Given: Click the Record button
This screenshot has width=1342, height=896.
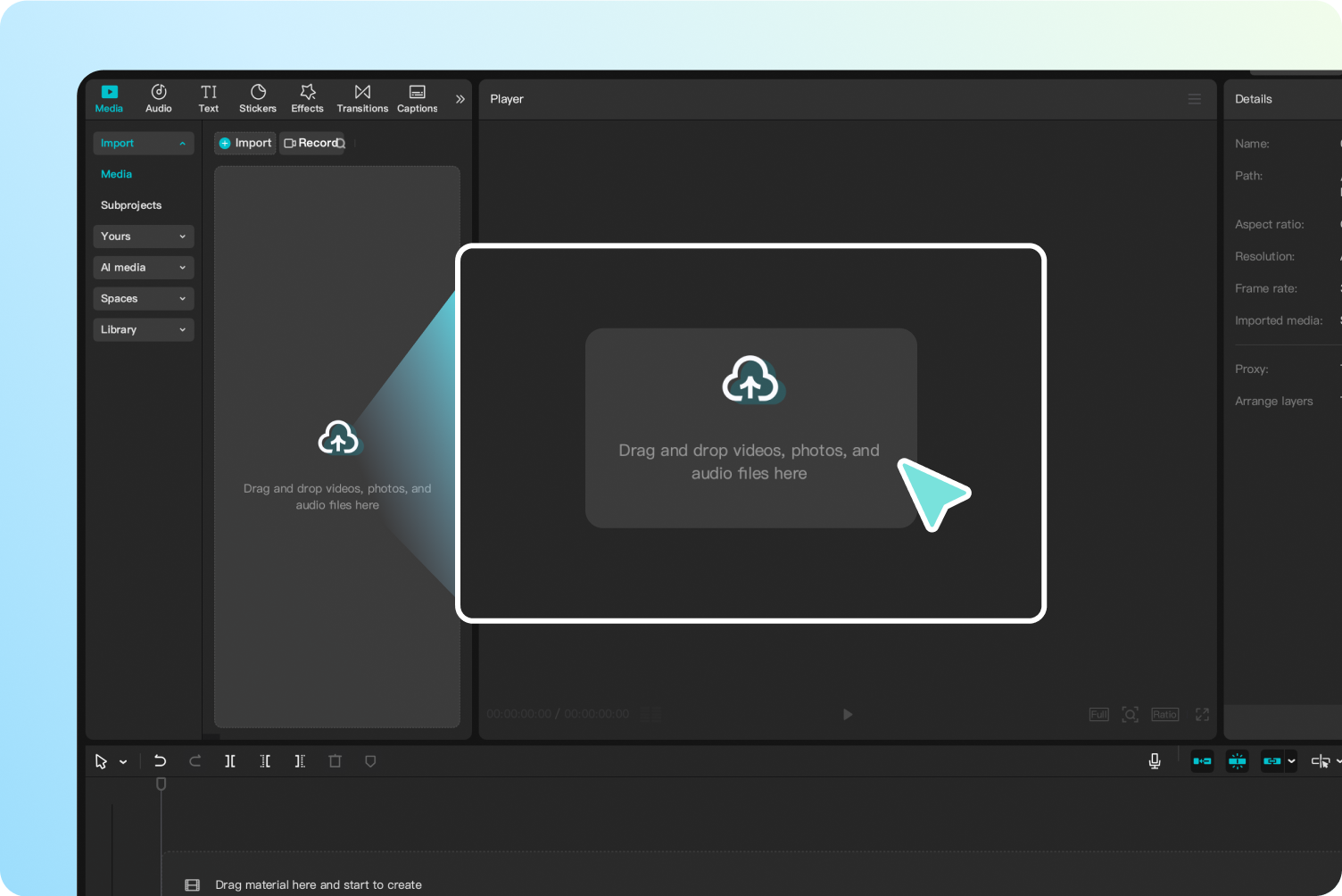Looking at the screenshot, I should [310, 143].
